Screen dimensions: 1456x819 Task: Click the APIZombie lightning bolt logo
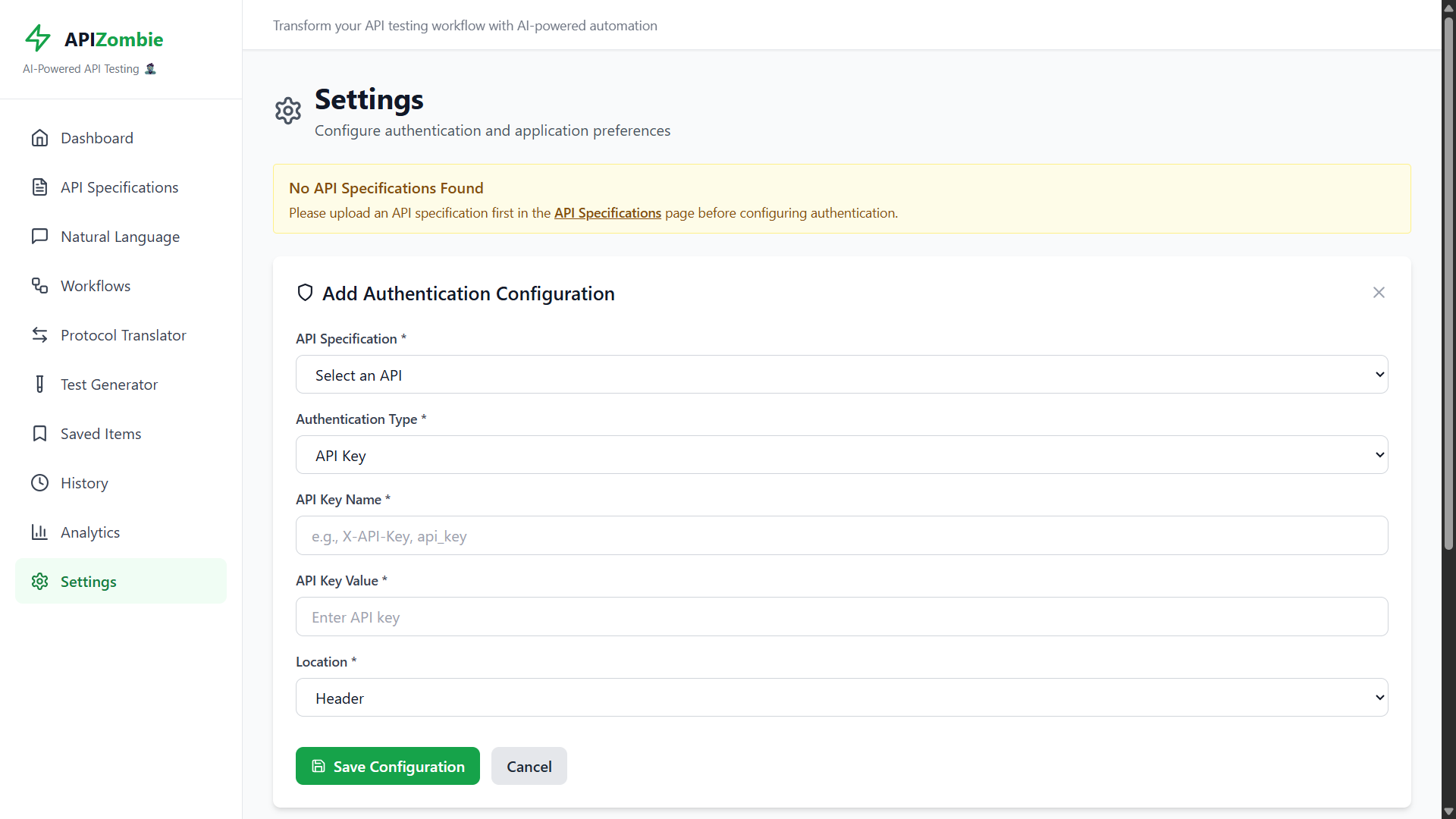[37, 38]
